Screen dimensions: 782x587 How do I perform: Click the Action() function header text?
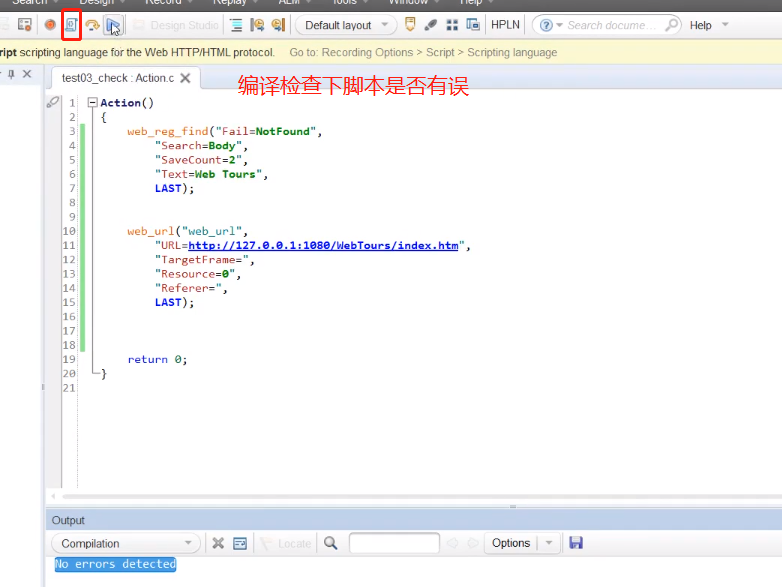[127, 103]
